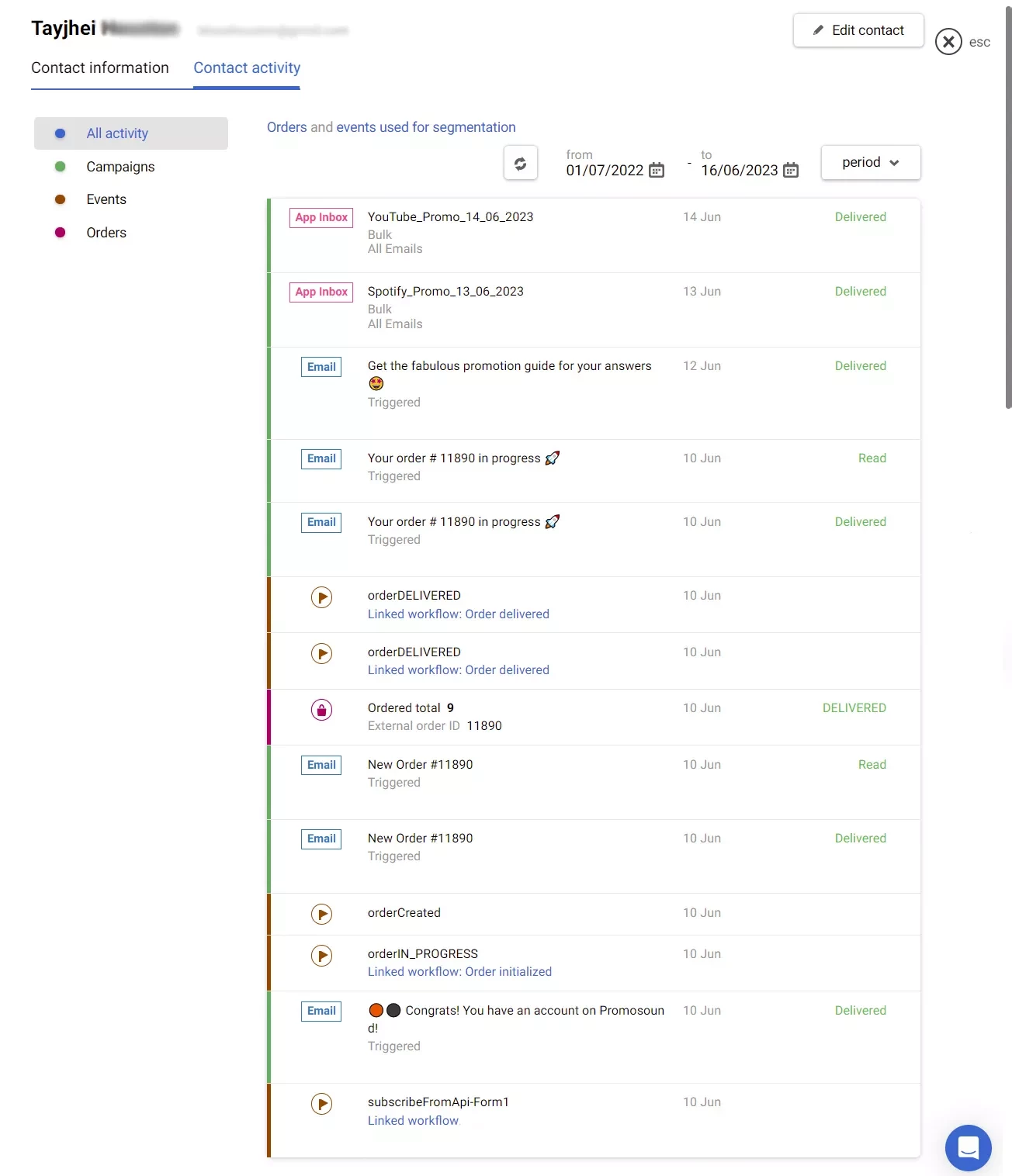Click the orderCreated event flag icon
The height and width of the screenshot is (1176, 1012).
click(321, 914)
